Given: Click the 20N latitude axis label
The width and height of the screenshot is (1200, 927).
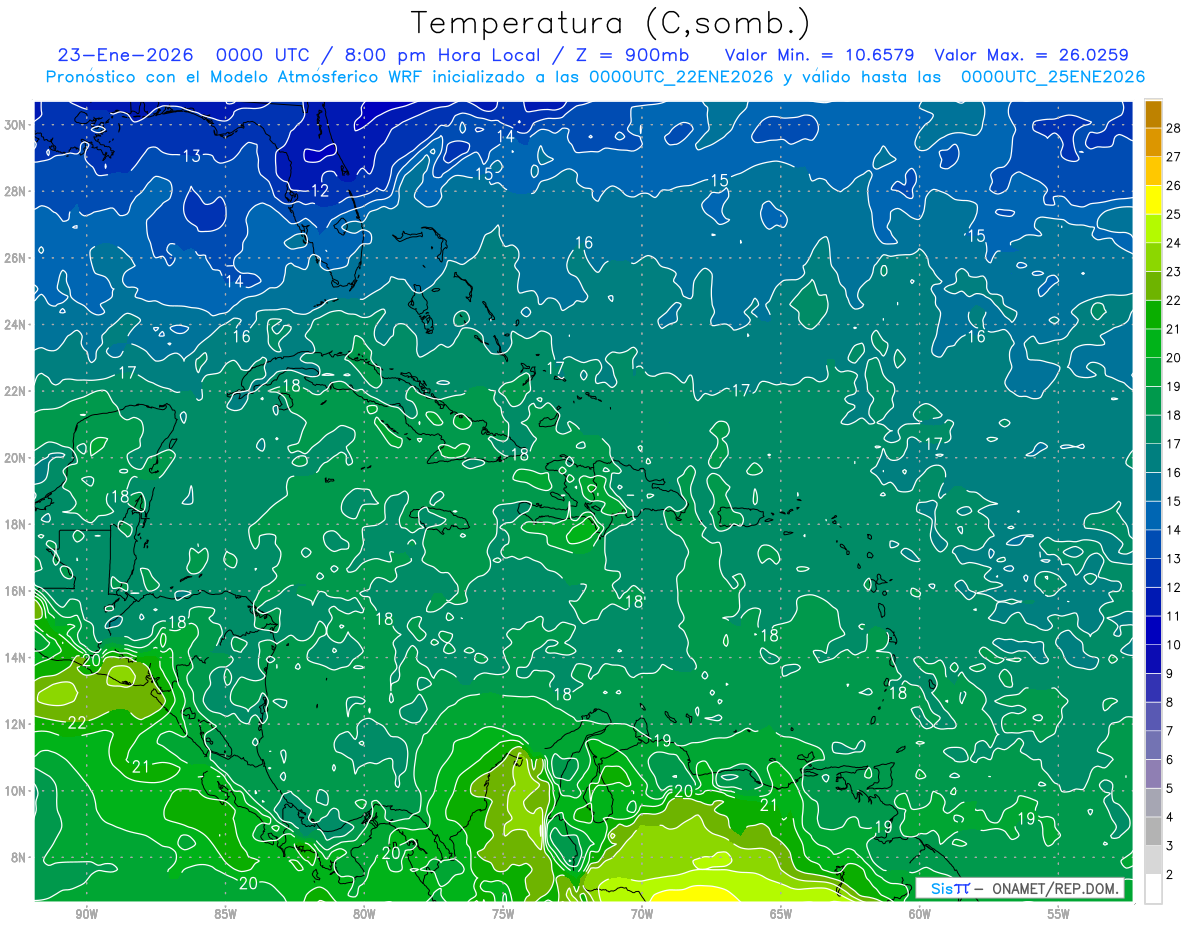Looking at the screenshot, I should tap(17, 458).
